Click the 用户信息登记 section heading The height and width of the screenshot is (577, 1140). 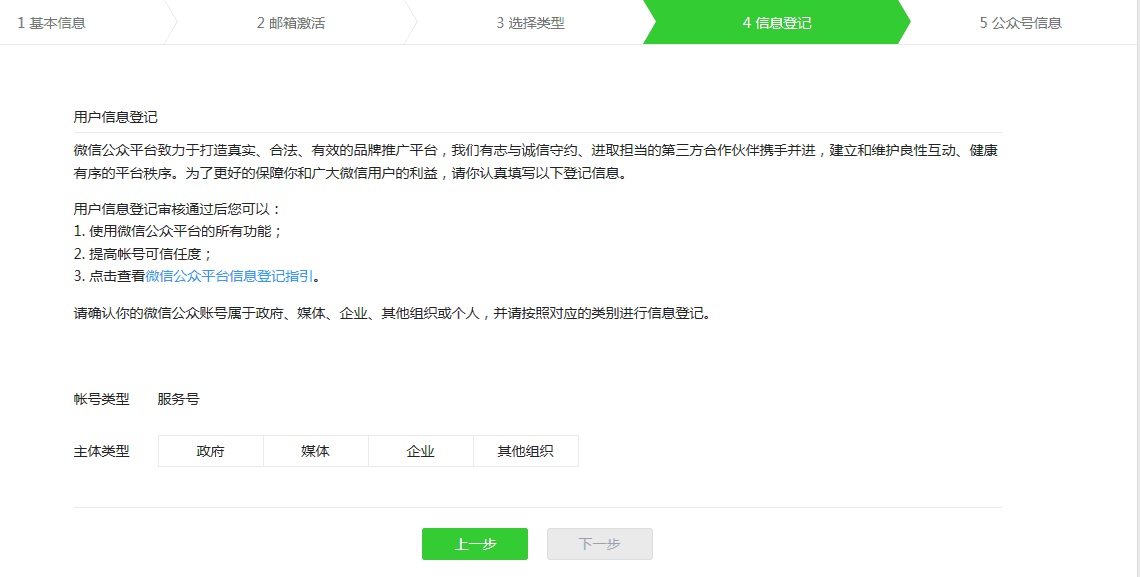116,117
